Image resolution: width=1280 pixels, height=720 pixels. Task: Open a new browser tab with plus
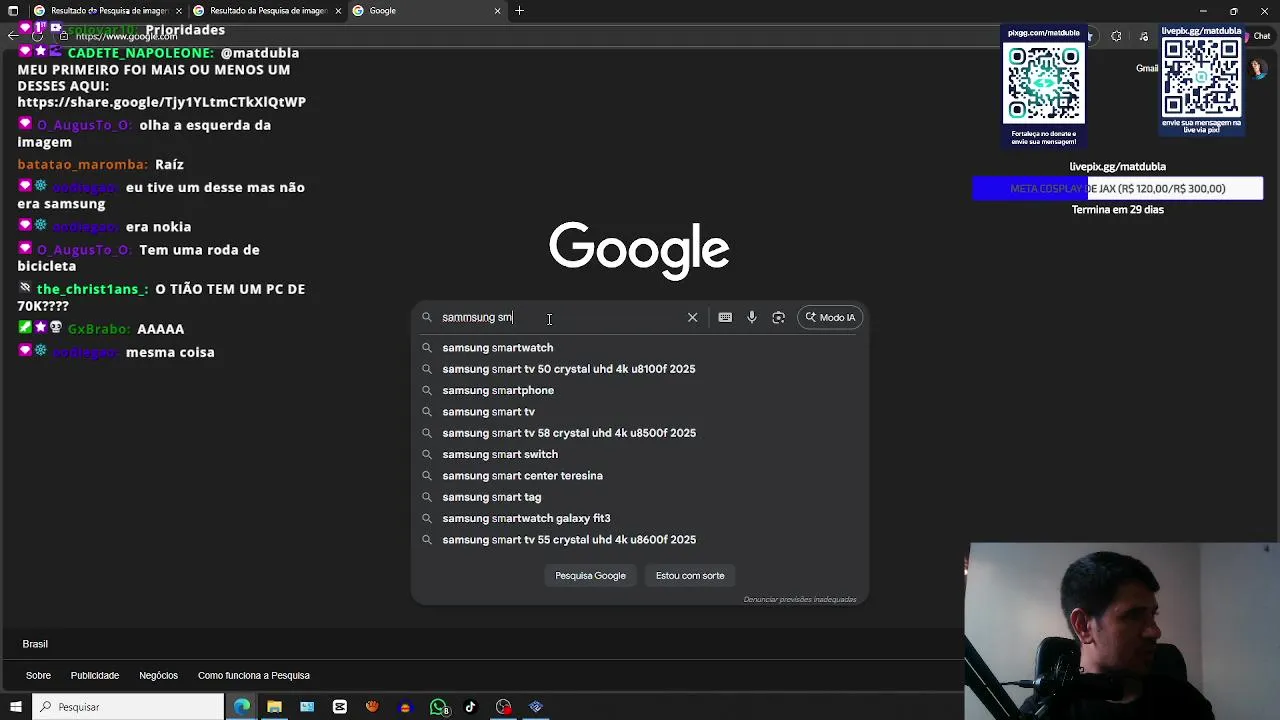[x=519, y=11]
